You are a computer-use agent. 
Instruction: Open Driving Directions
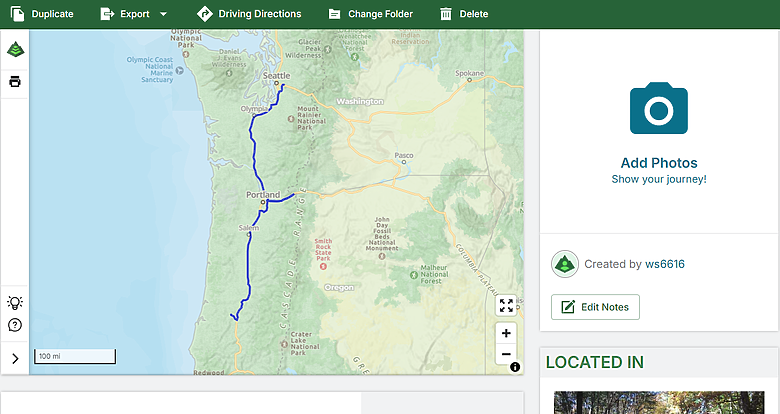249,14
